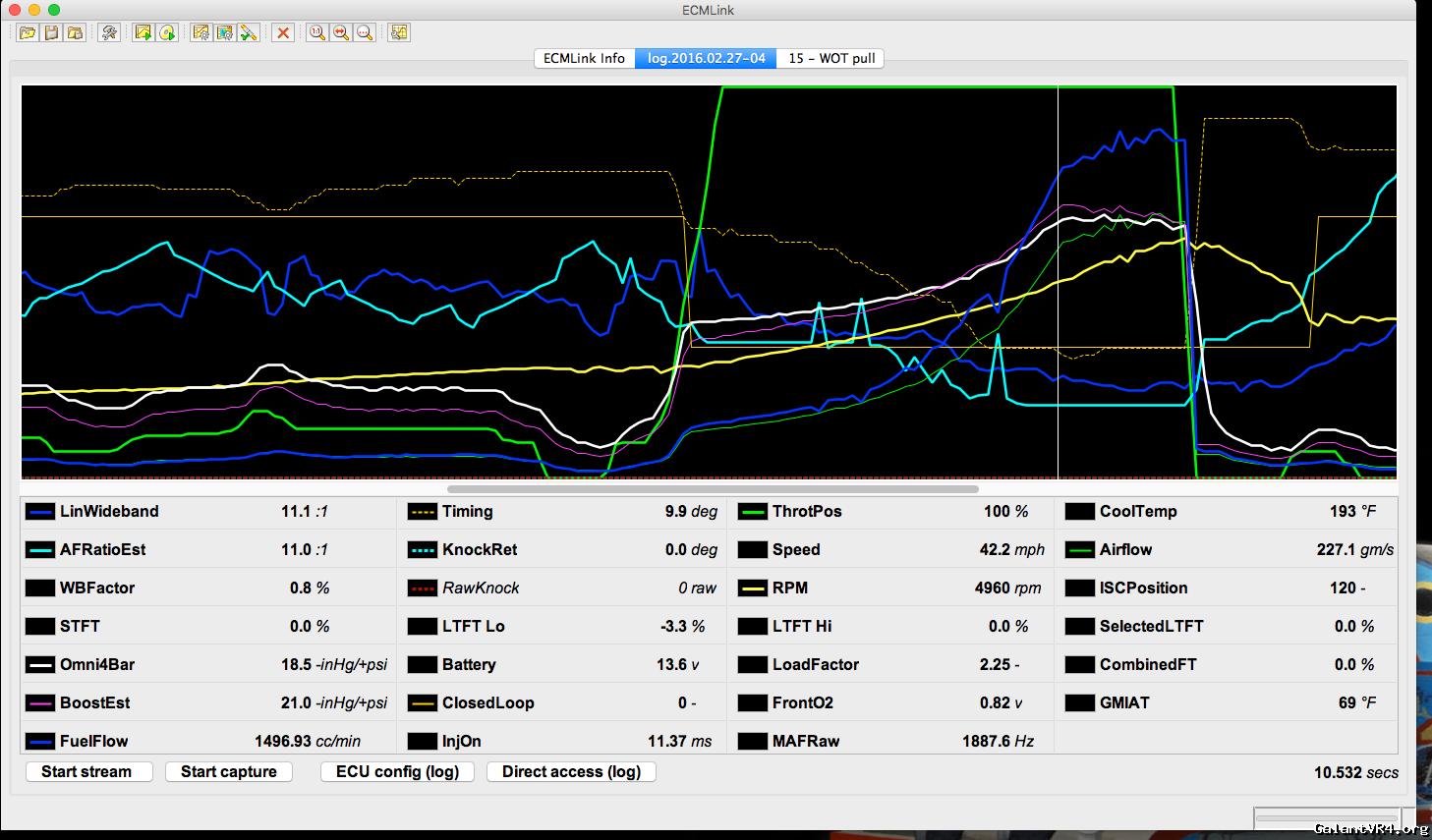Screen dimensions: 1432x840
Task: Switch to the ECMLink Info tab
Action: pos(584,58)
